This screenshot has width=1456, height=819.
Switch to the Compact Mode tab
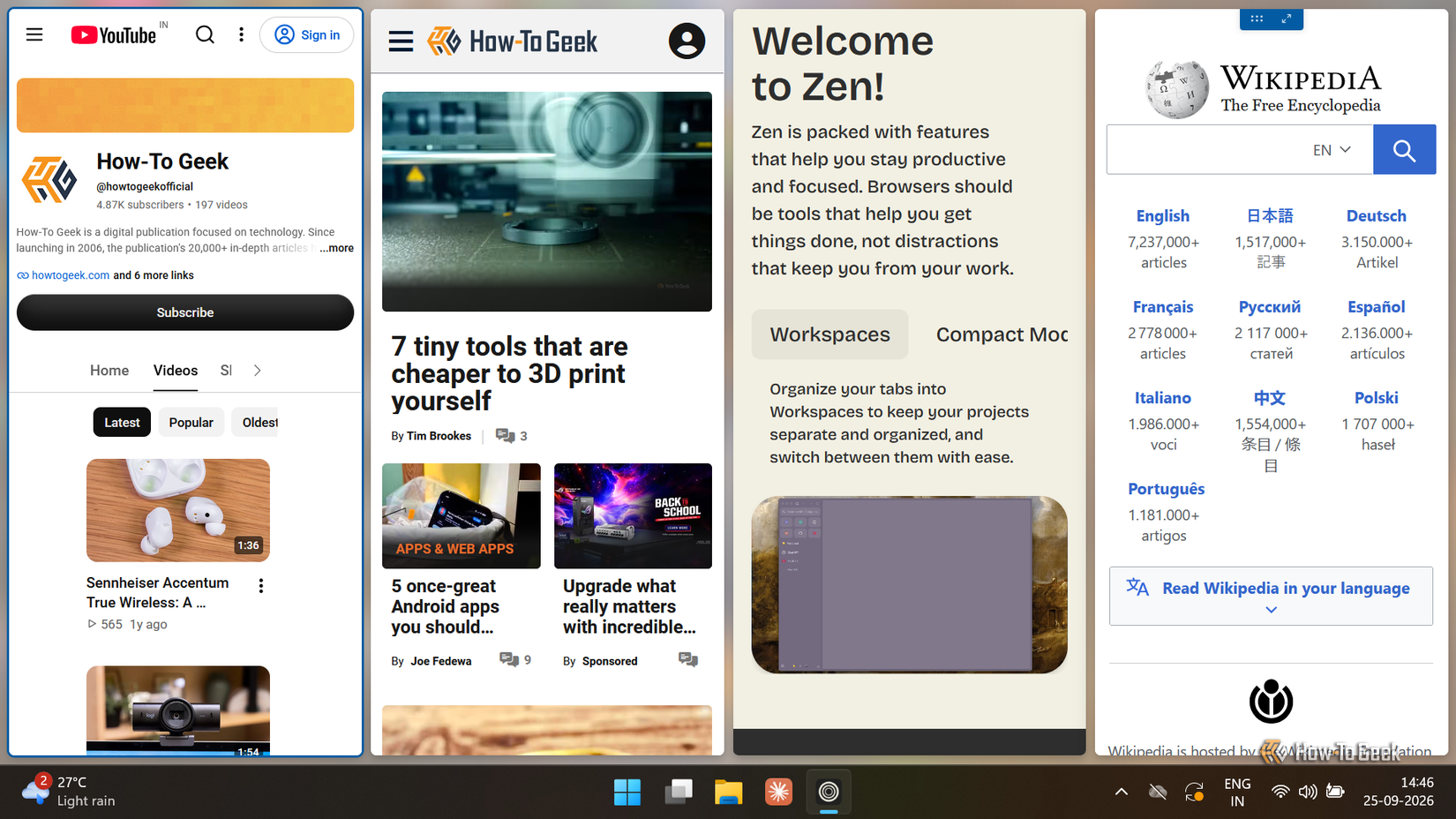click(1002, 334)
